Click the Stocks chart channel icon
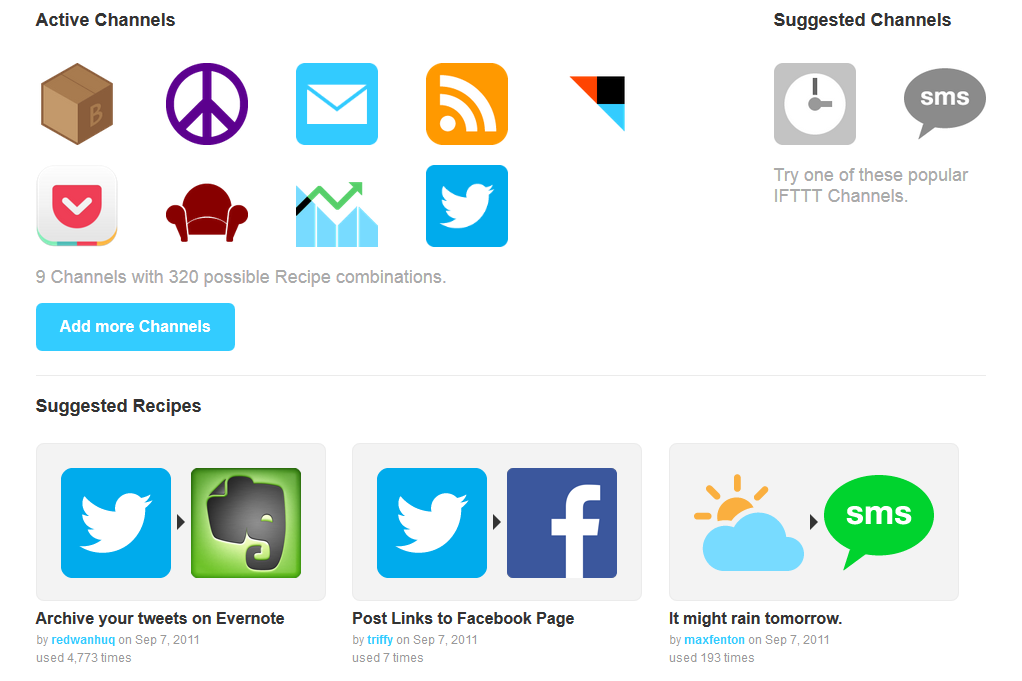Image resolution: width=1022 pixels, height=681 pixels. coord(337,214)
